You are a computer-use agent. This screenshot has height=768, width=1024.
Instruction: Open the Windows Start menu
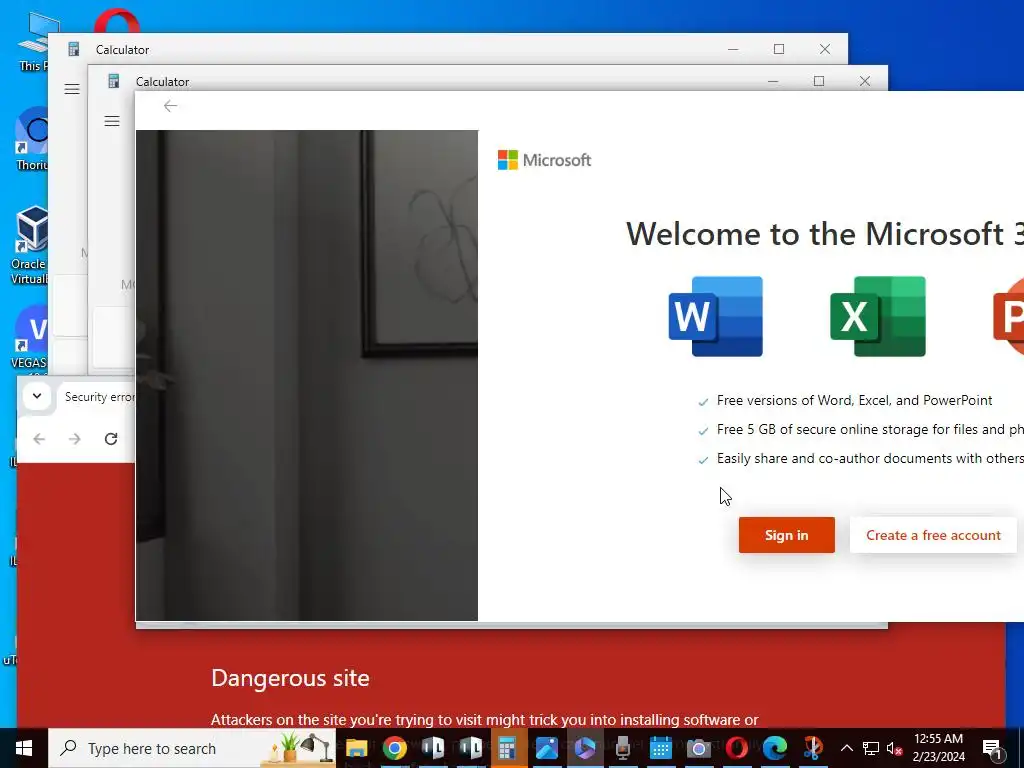coord(24,748)
